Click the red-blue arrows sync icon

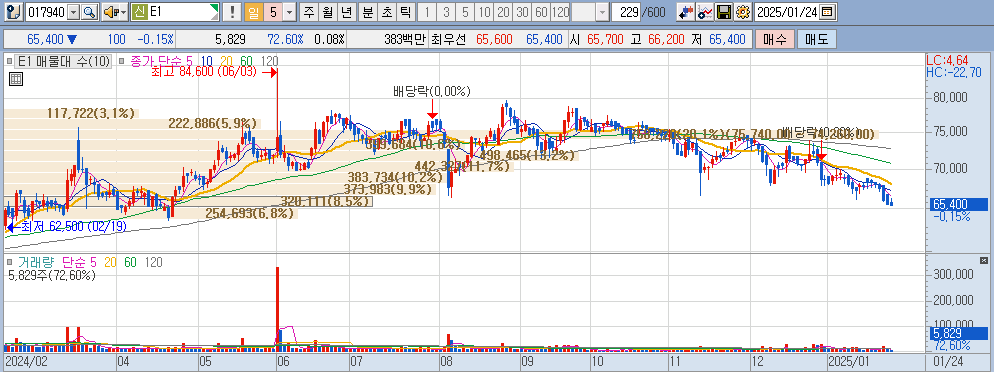point(684,12)
